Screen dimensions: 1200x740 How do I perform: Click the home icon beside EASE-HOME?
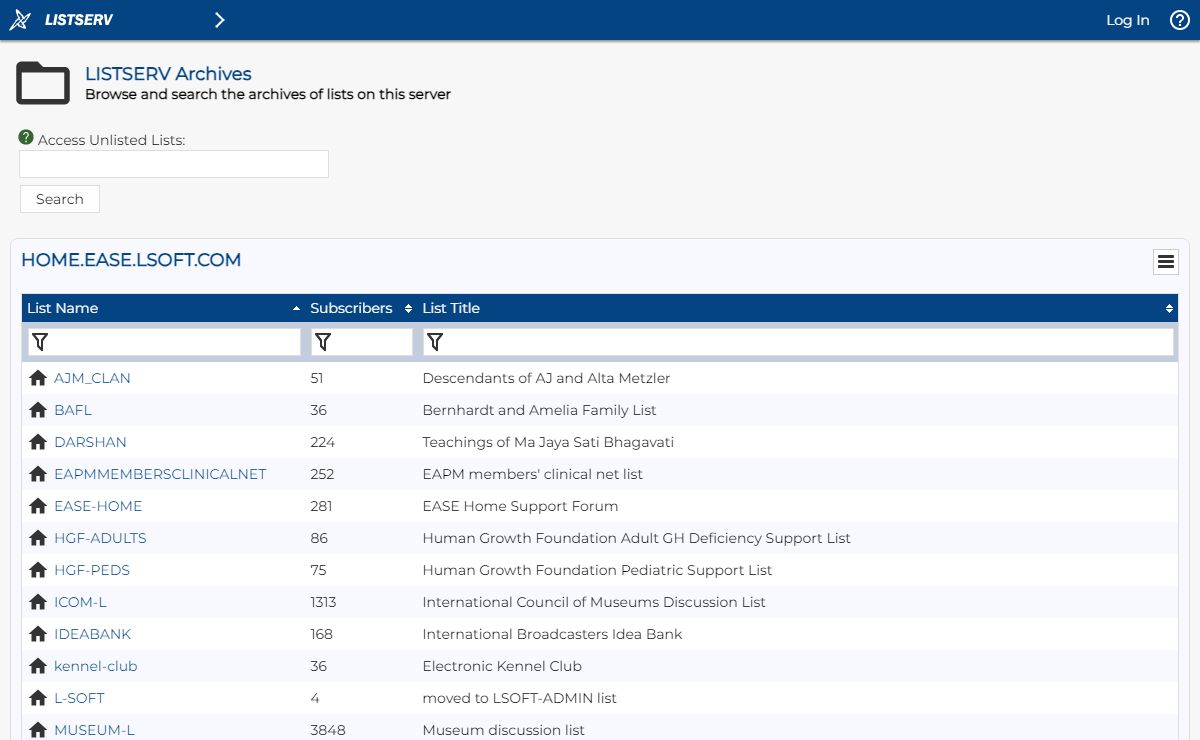tap(38, 506)
